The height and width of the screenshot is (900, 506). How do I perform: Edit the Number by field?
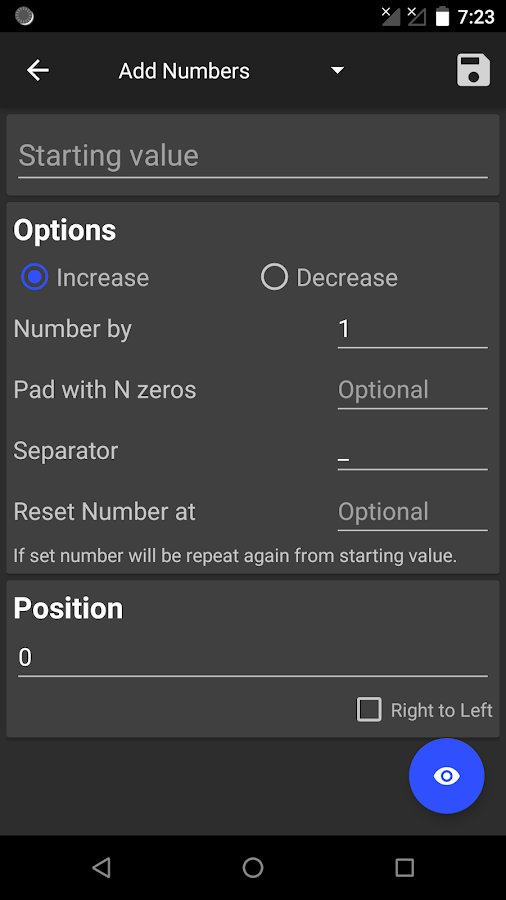[x=412, y=329]
